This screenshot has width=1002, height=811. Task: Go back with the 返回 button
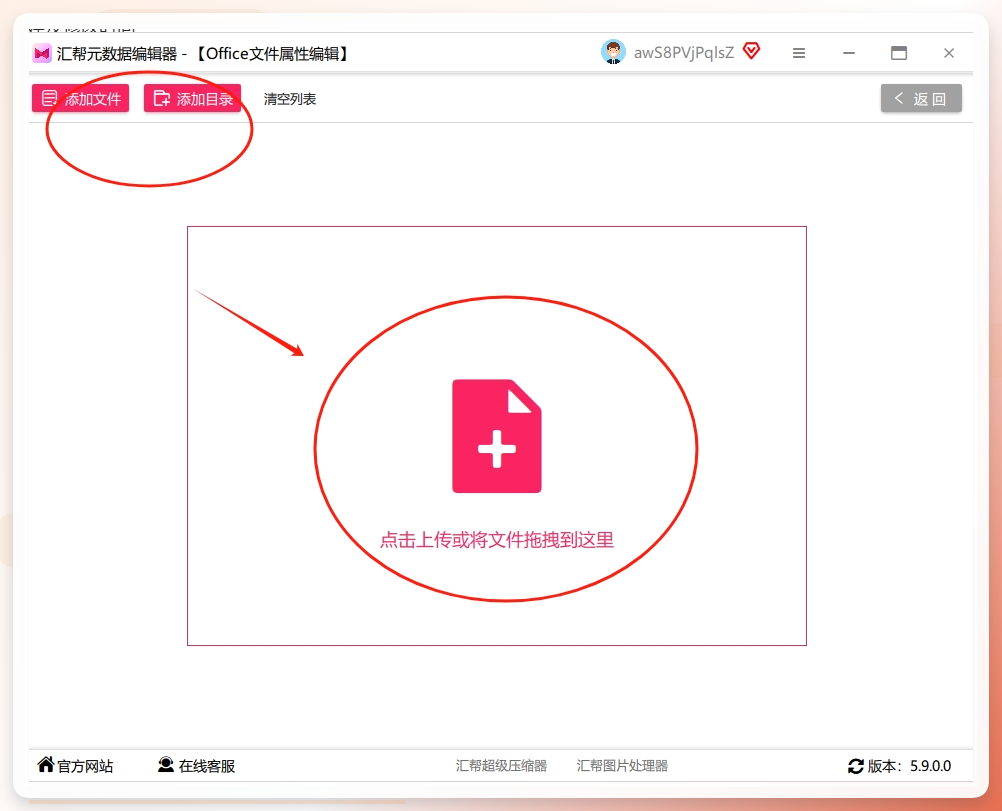(x=921, y=98)
